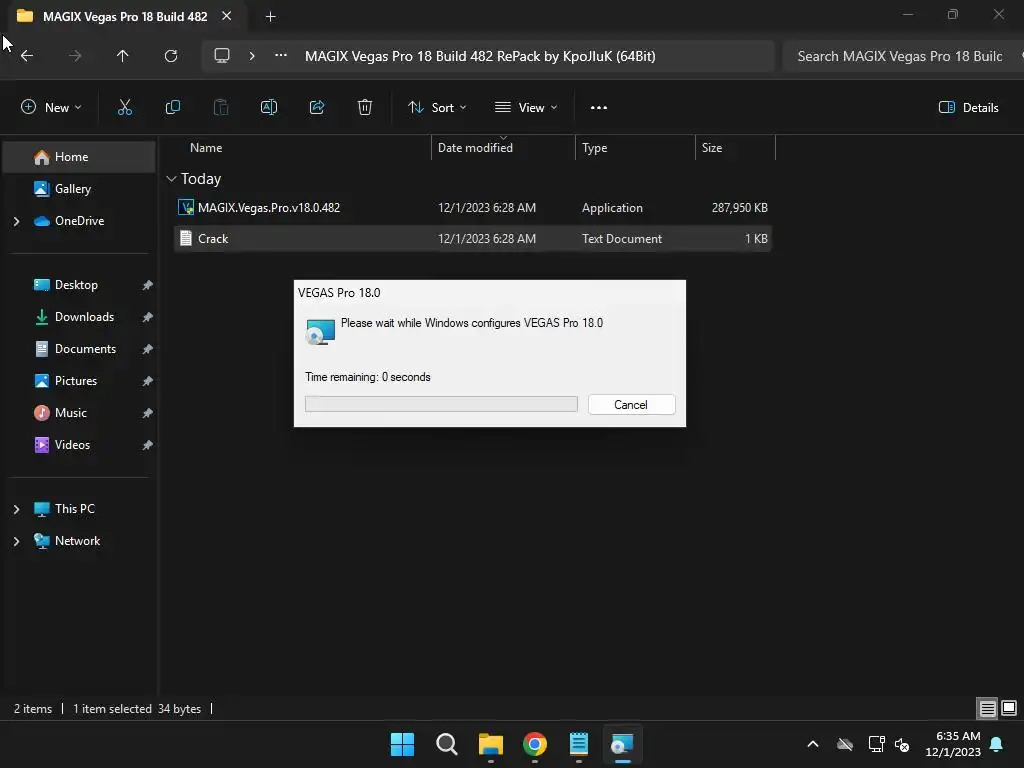Viewport: 1024px width, 768px height.
Task: Refresh the current folder
Action: (171, 56)
